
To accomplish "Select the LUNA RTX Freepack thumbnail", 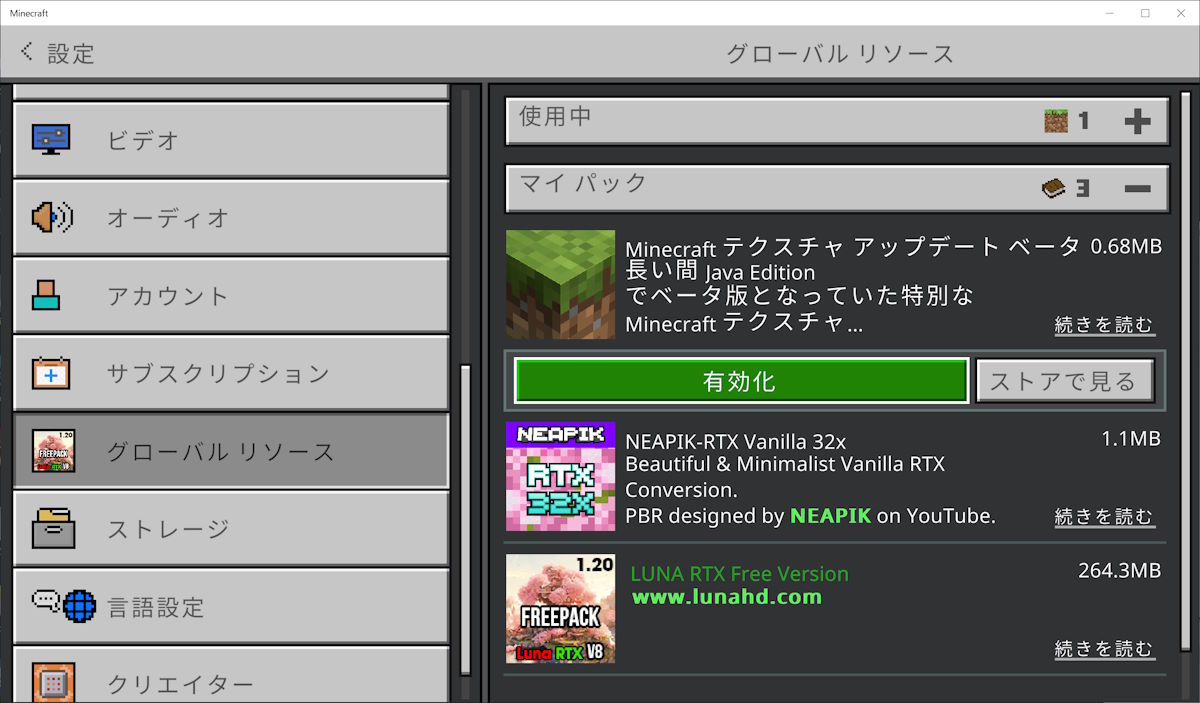I will pyautogui.click(x=560, y=608).
